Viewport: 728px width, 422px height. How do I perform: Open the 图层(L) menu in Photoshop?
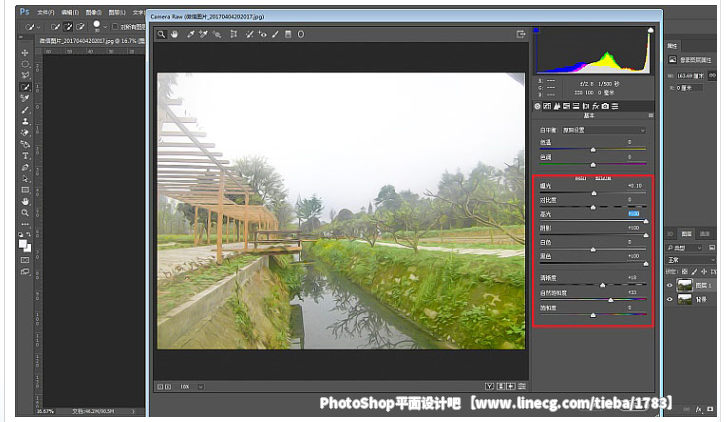pos(117,13)
